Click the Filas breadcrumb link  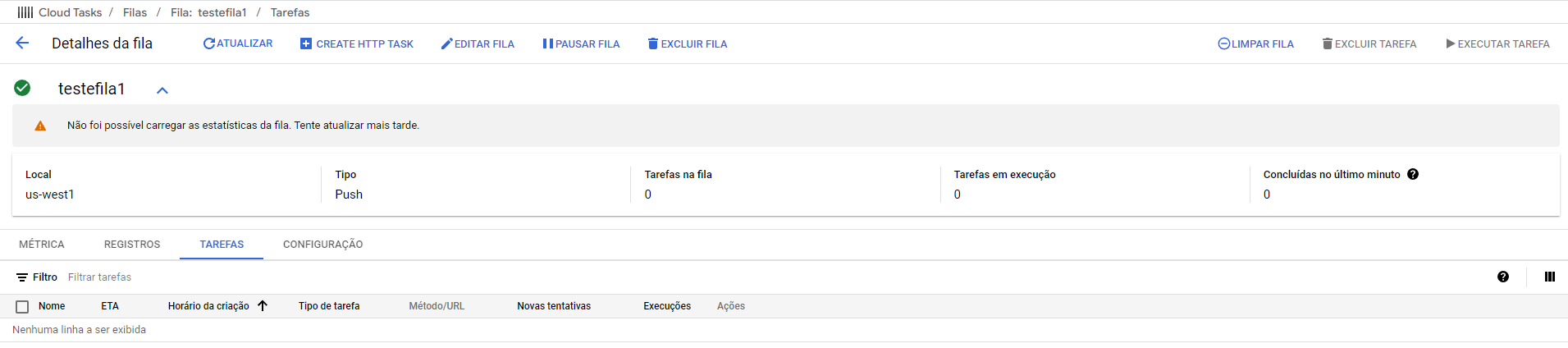point(135,12)
